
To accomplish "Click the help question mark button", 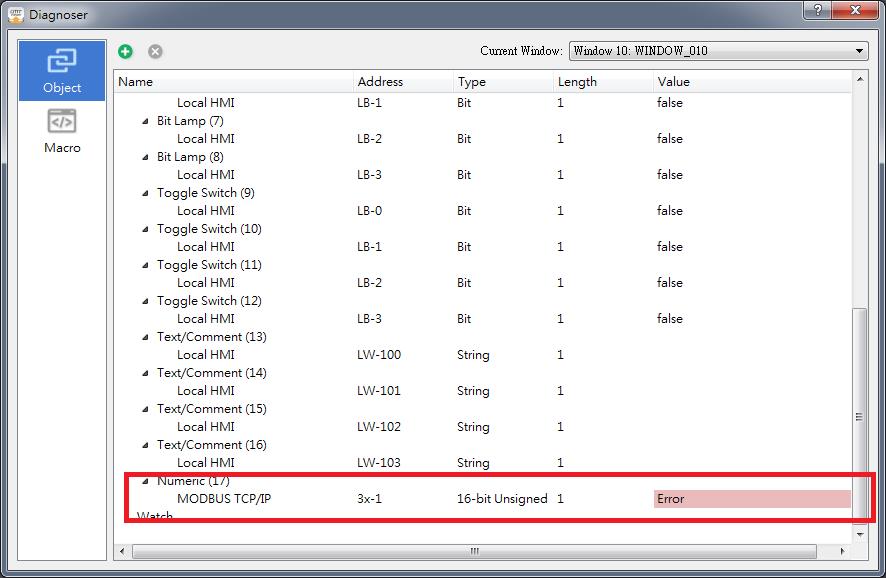I will [817, 11].
